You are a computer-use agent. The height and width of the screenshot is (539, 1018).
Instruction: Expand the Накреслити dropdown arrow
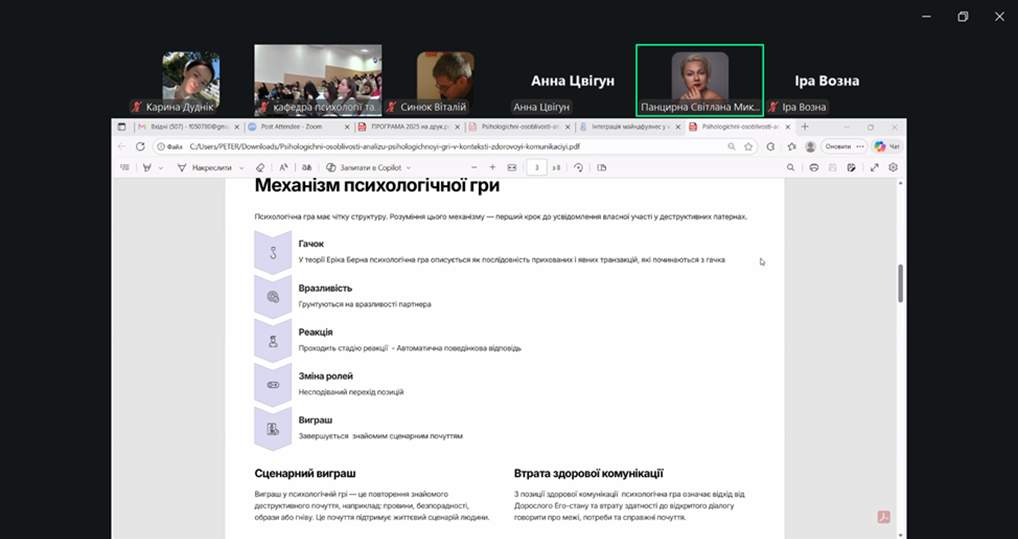click(x=241, y=168)
